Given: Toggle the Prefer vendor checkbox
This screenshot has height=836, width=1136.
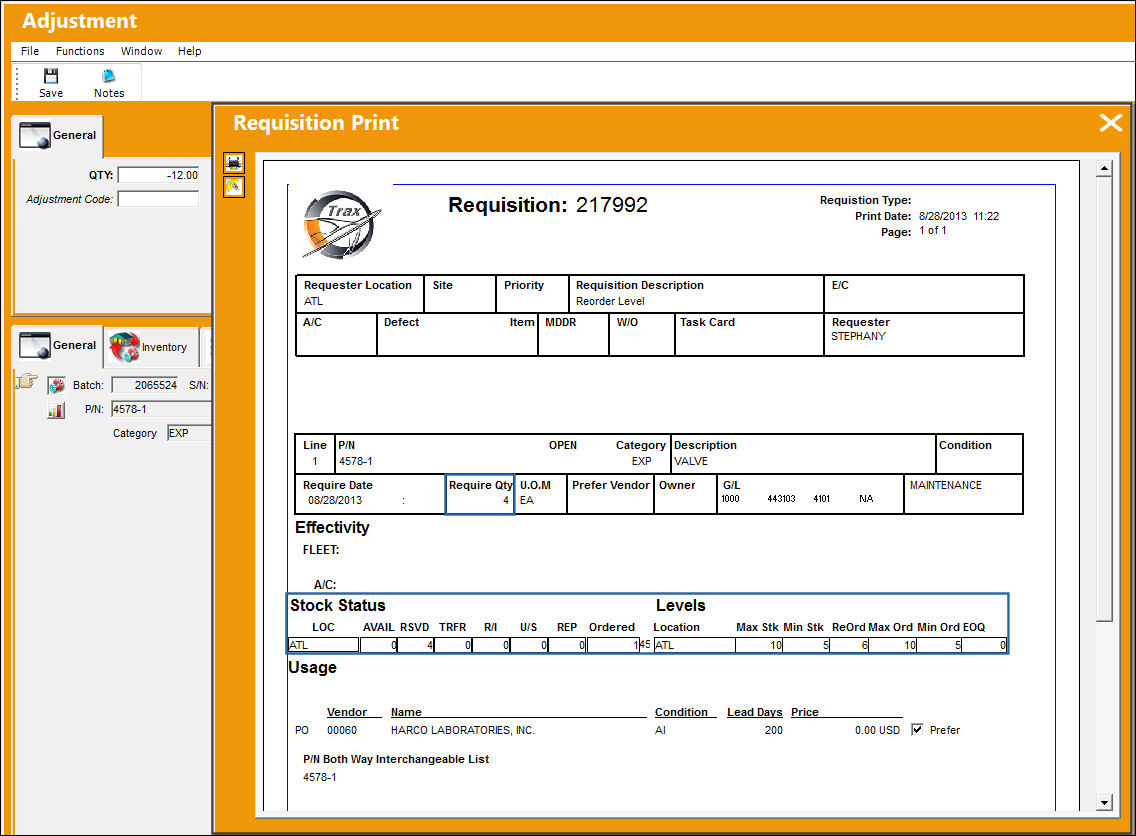Looking at the screenshot, I should tap(917, 730).
